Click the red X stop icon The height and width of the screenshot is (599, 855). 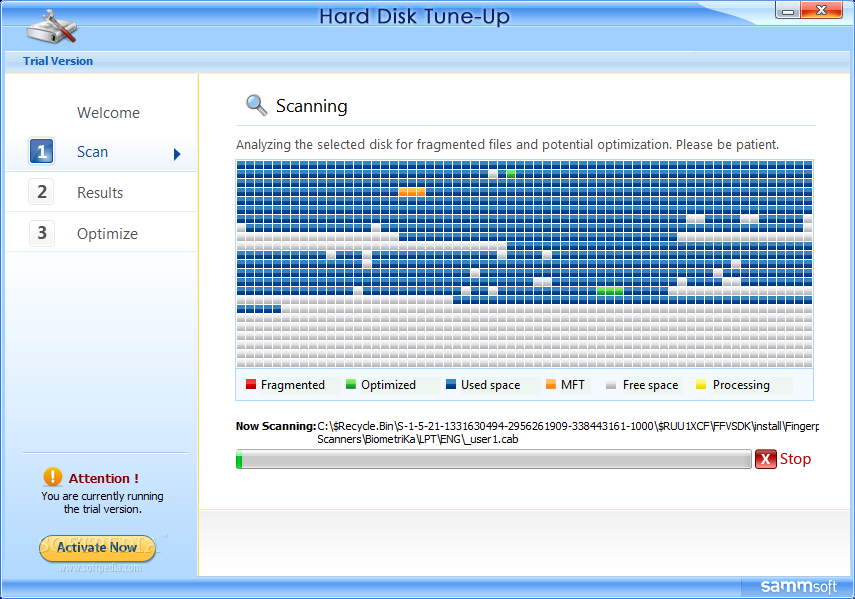tap(766, 459)
